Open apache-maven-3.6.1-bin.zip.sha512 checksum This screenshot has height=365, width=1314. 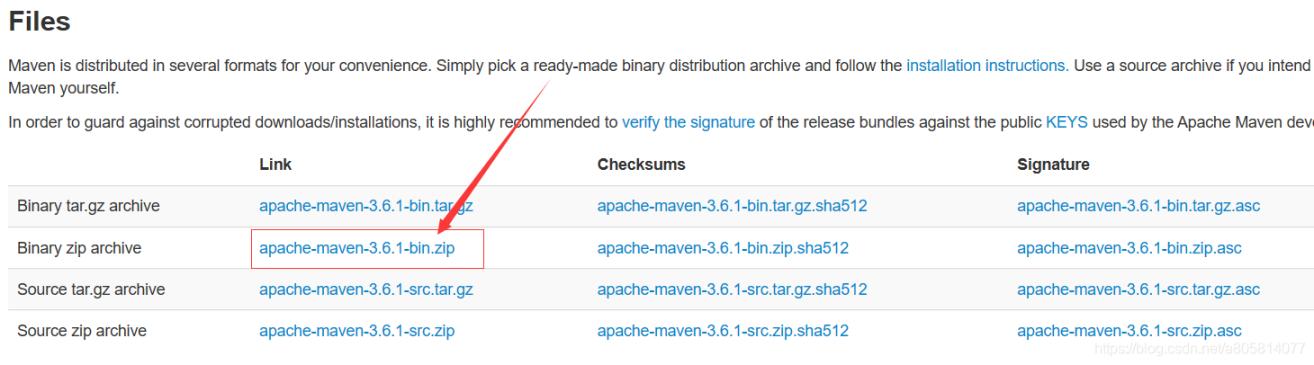pos(723,248)
